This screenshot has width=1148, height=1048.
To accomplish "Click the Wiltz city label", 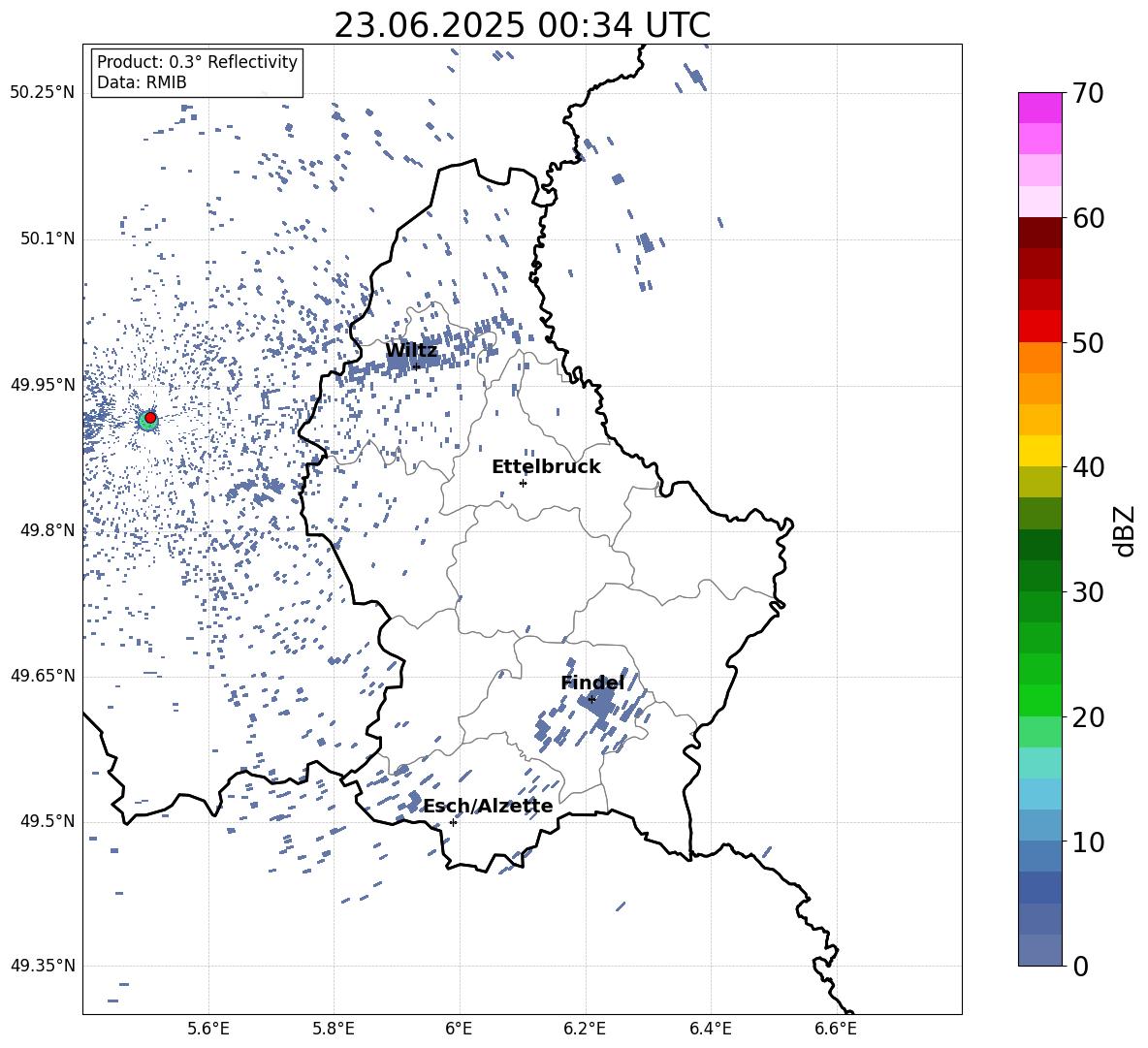I will 411,350.
